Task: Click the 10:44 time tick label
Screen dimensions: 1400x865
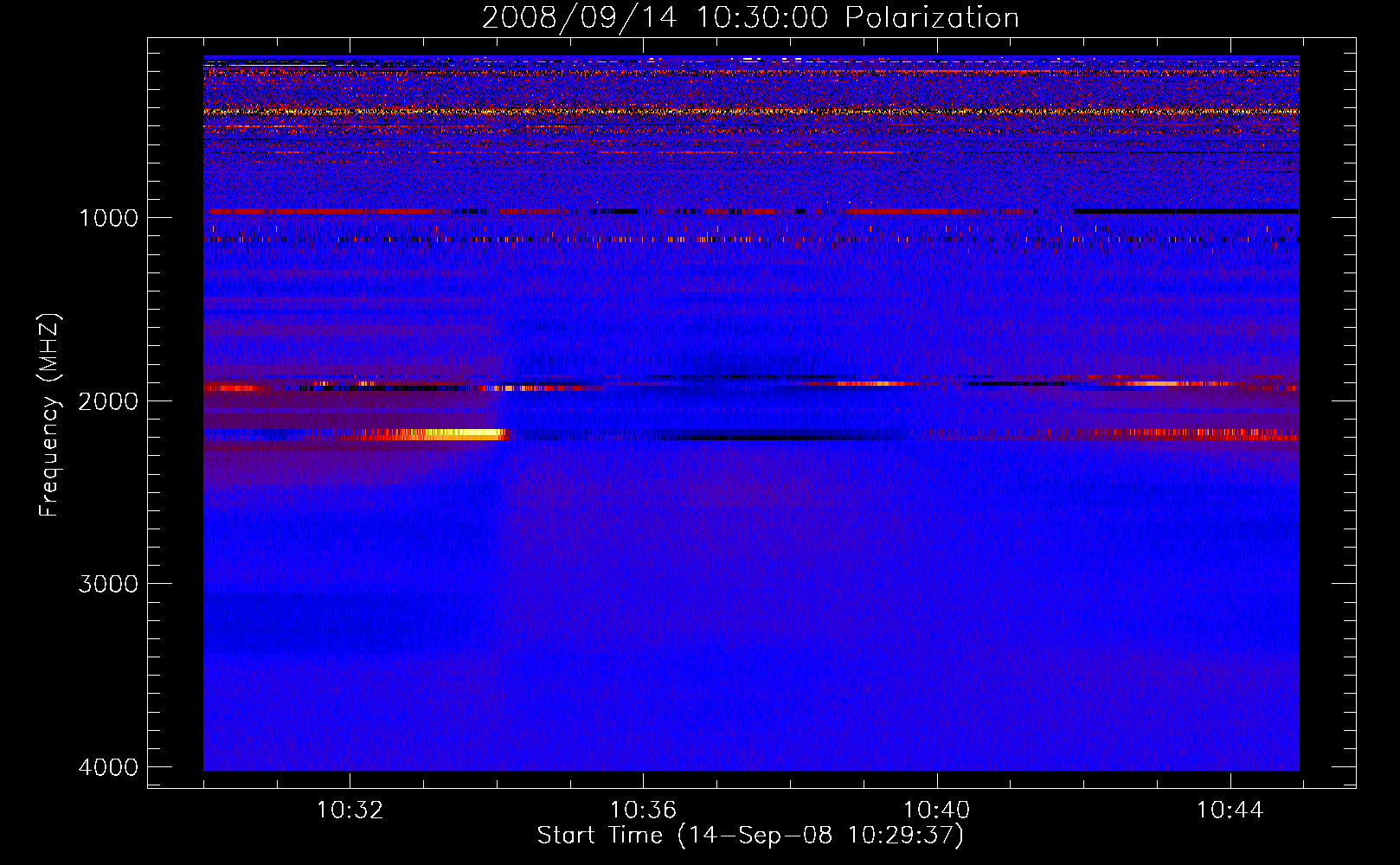Action: (1230, 811)
